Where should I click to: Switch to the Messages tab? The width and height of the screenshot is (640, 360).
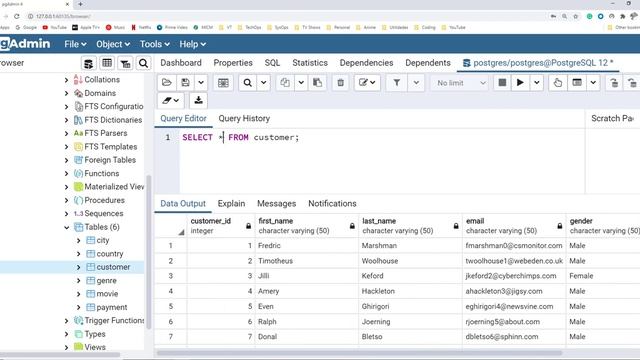tap(276, 203)
